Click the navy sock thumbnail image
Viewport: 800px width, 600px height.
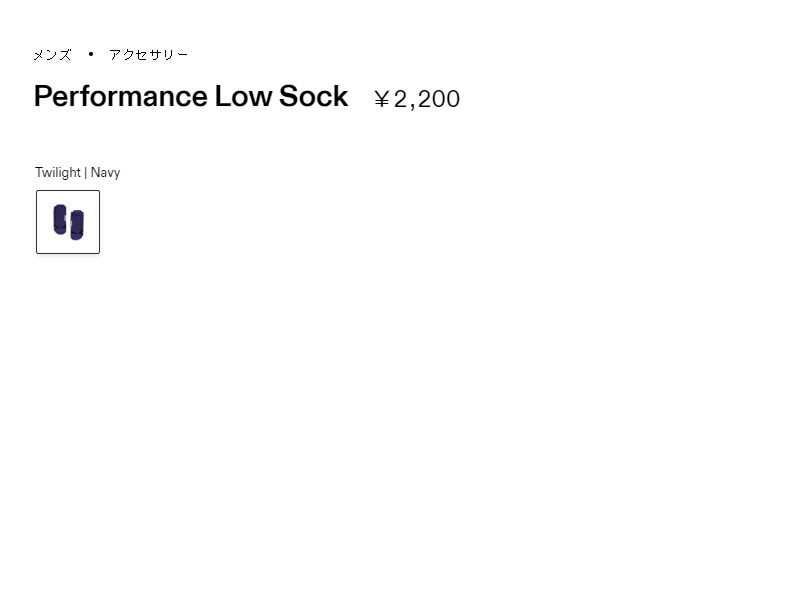point(68,222)
